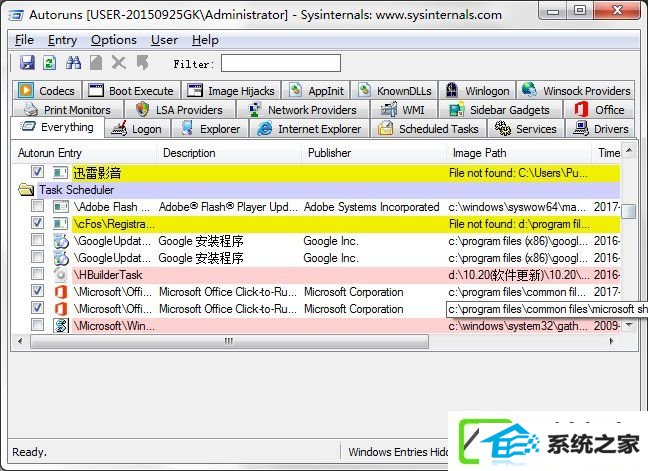The width and height of the screenshot is (648, 471).
Task: Sort by Autorun Entry column header
Action: tap(84, 153)
